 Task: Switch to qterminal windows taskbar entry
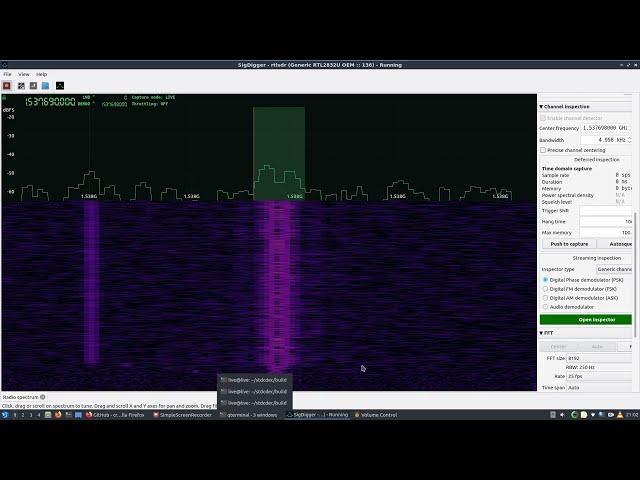pyautogui.click(x=249, y=415)
